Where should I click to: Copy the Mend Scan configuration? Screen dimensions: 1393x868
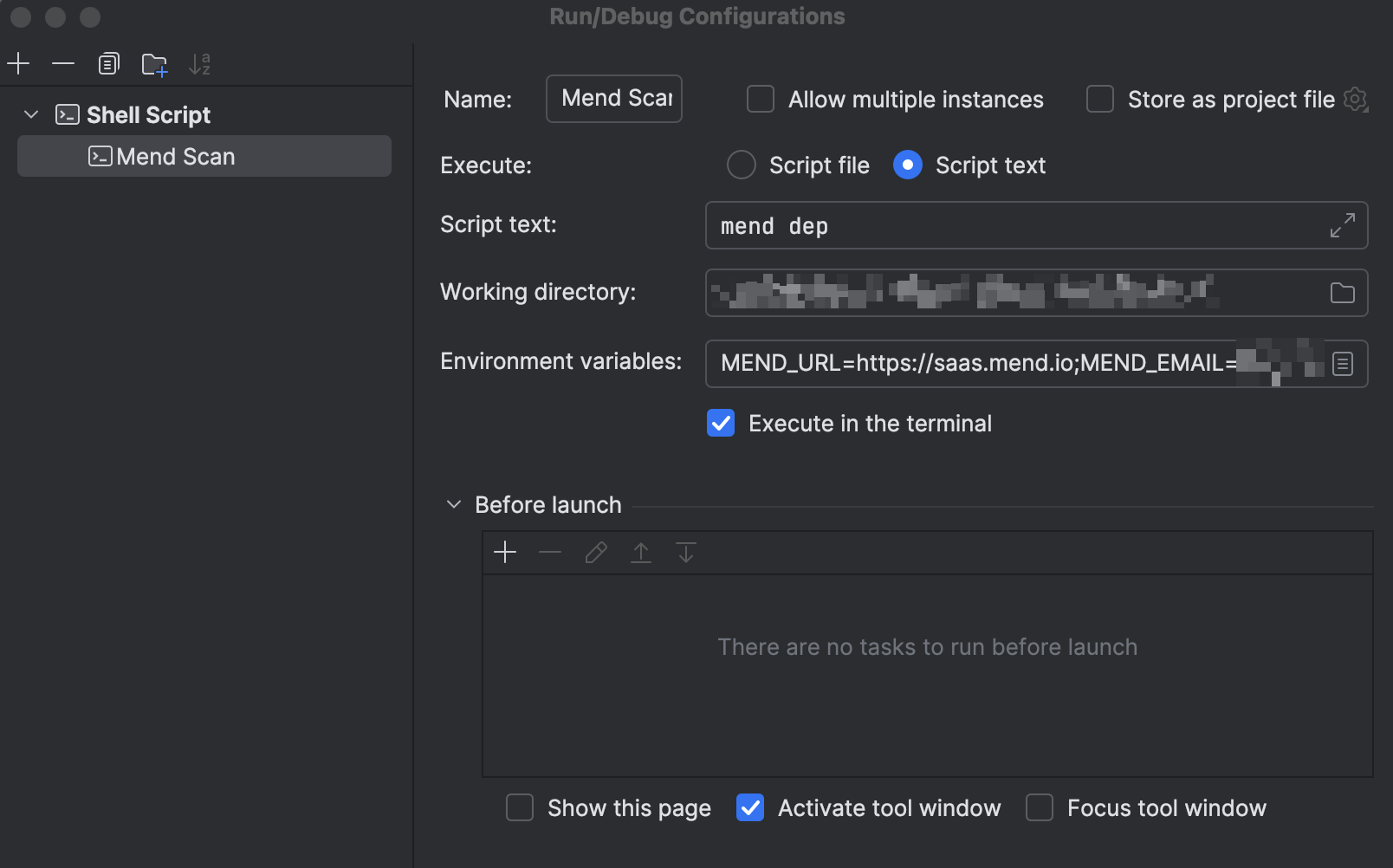108,63
